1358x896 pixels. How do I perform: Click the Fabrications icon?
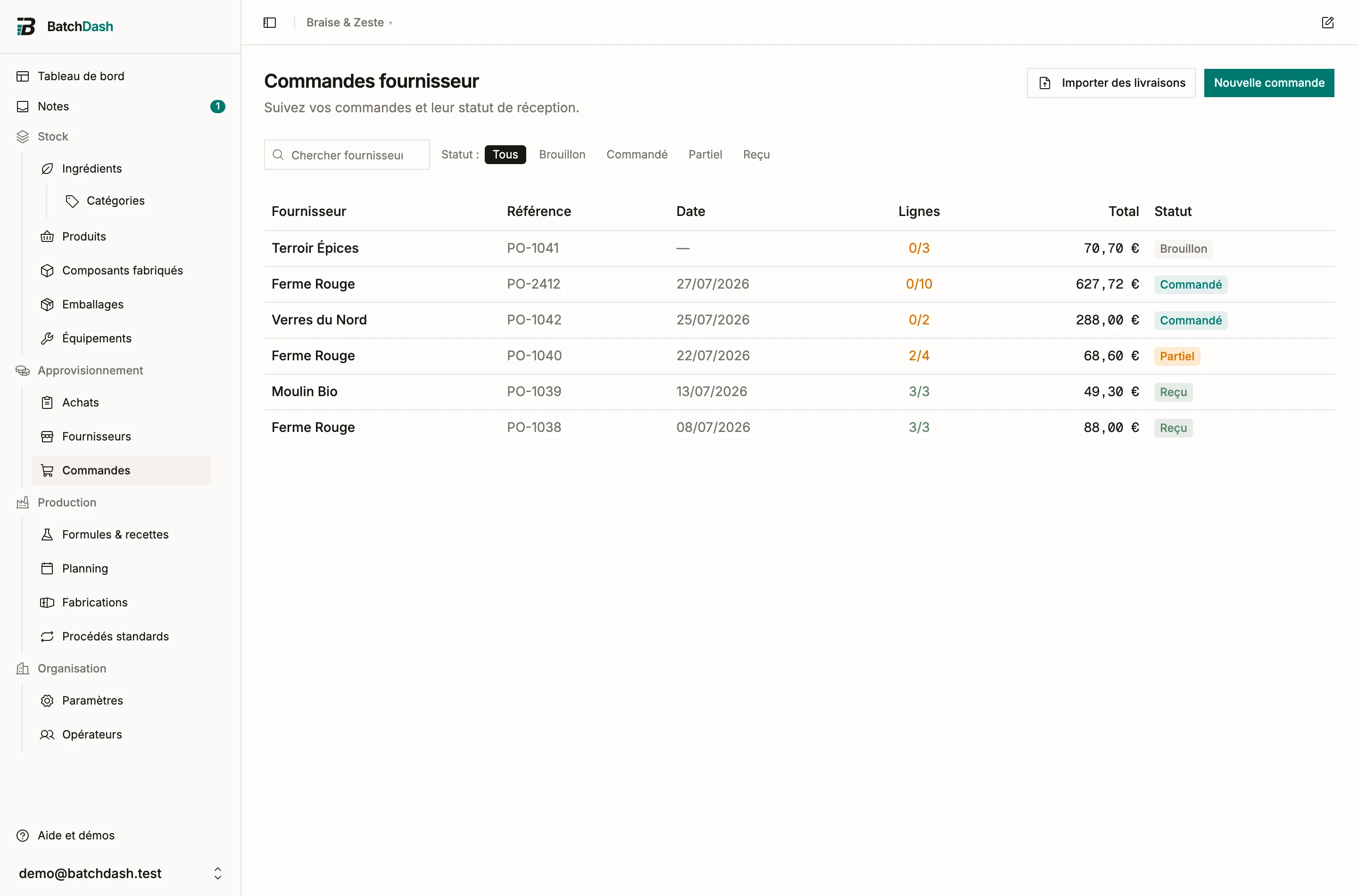48,602
